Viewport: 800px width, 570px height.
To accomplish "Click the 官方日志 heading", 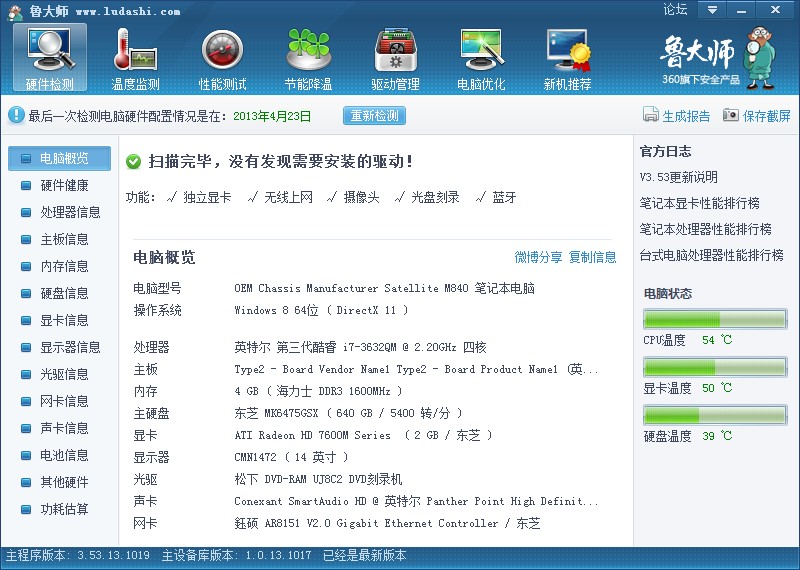I will click(665, 151).
